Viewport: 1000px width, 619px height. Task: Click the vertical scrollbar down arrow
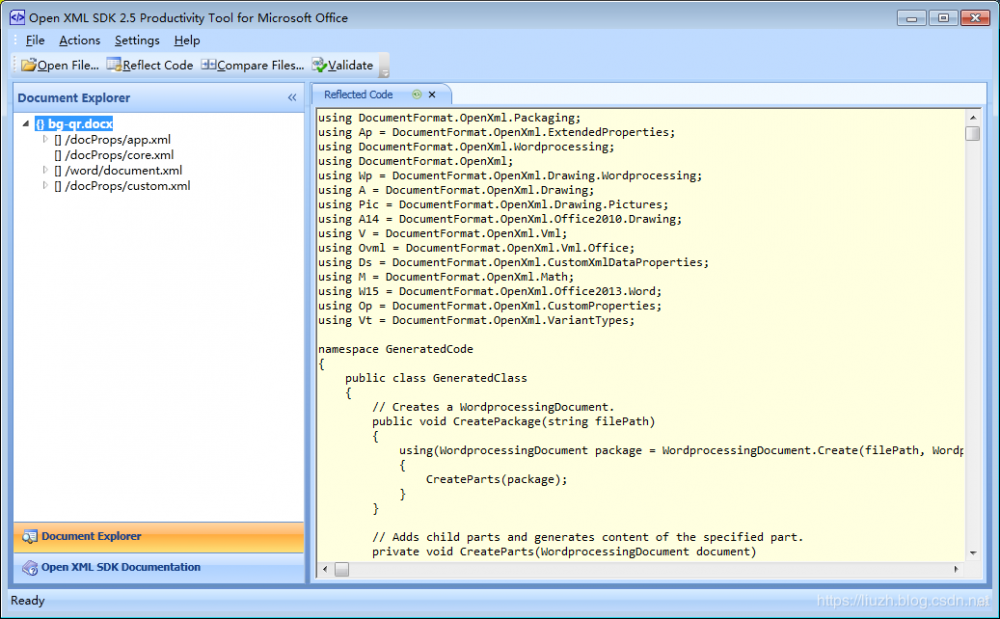pos(973,553)
